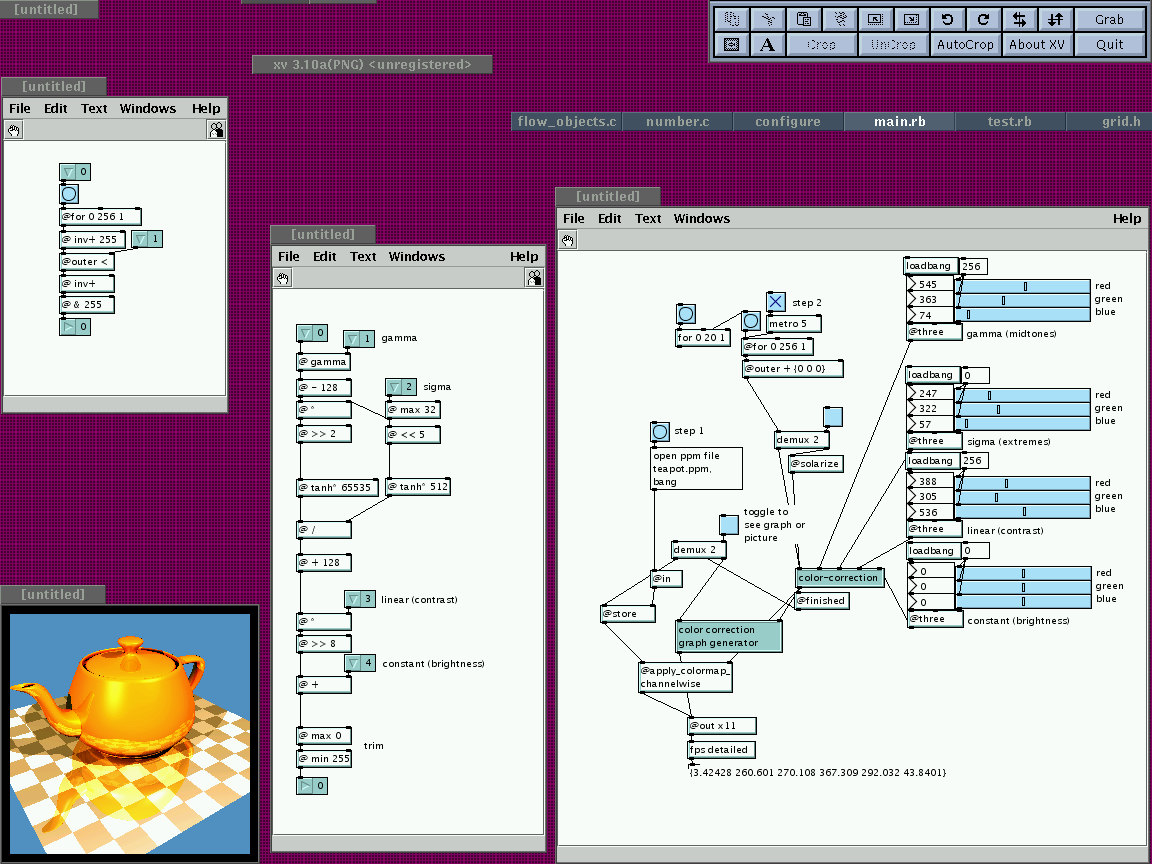Click the gamma inlet number box '1'

[x=359, y=339]
